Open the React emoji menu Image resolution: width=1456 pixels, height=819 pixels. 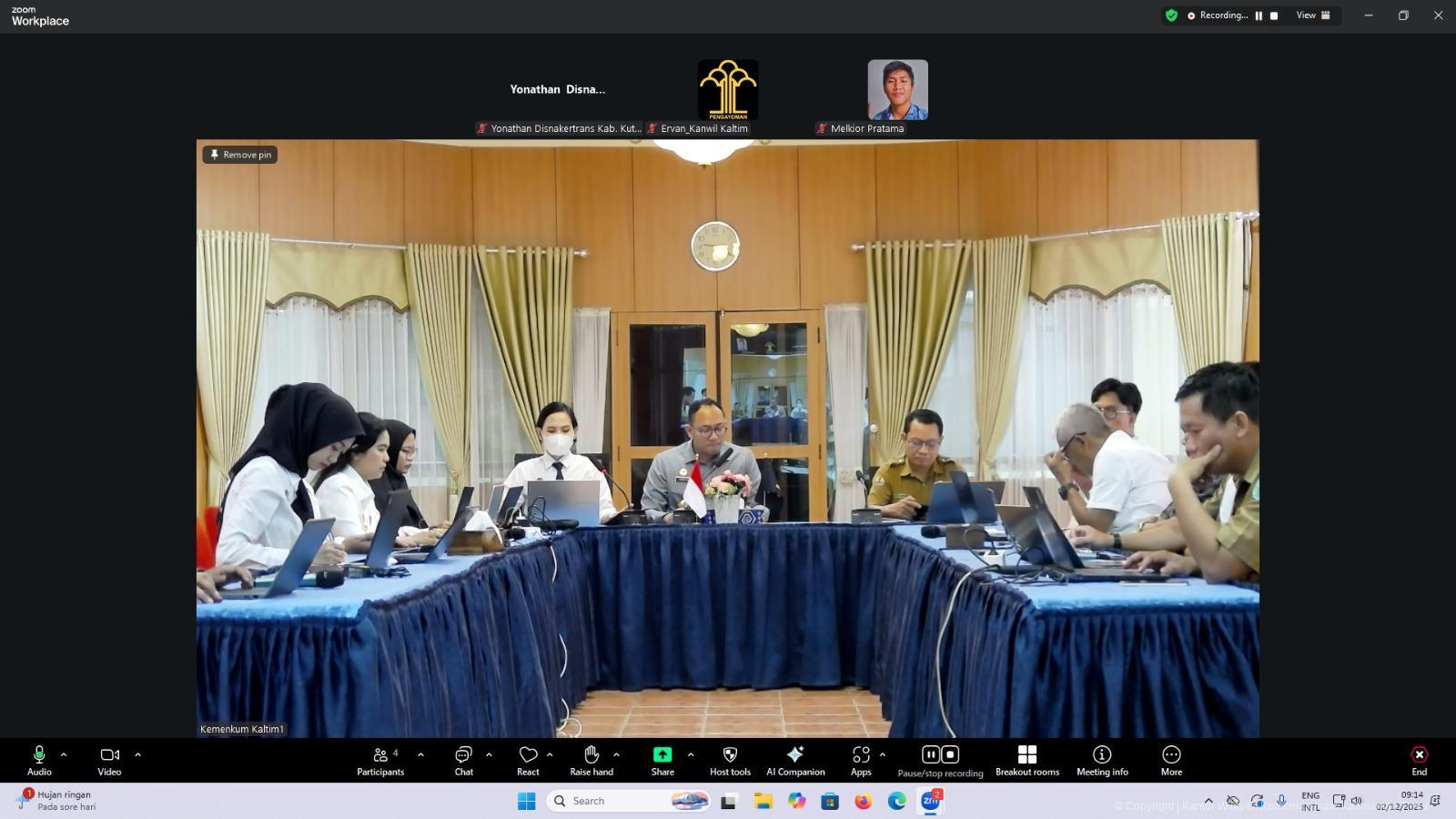pos(528,760)
